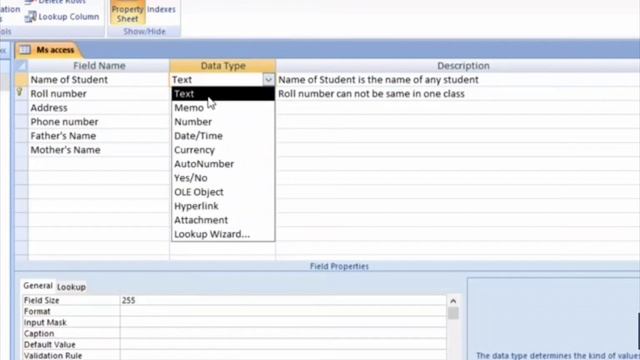This screenshot has width=640, height=360.
Task: Choose Currency from the data type list
Action: coord(223,150)
